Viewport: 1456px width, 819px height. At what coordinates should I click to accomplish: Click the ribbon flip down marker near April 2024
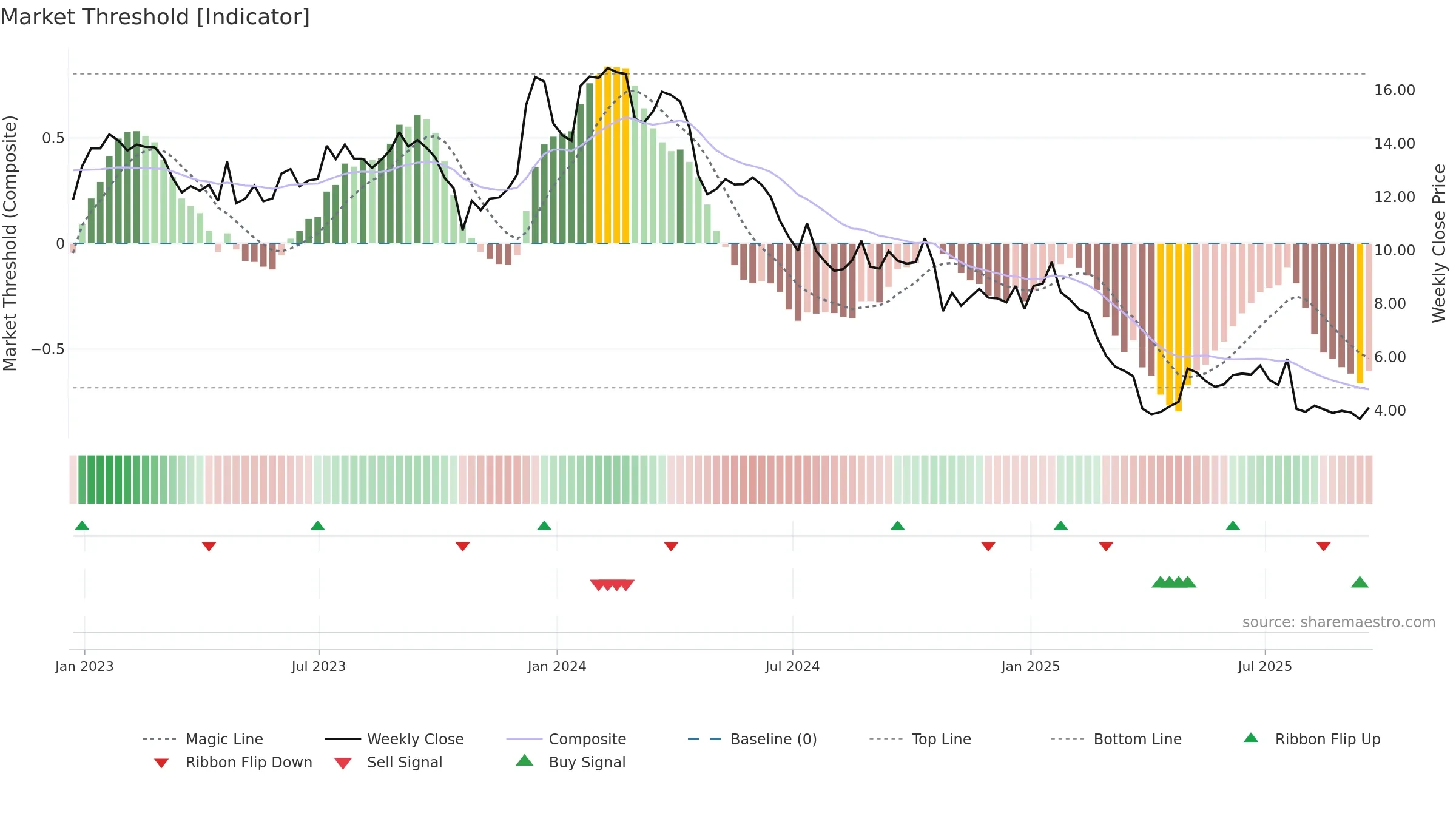coord(671,547)
